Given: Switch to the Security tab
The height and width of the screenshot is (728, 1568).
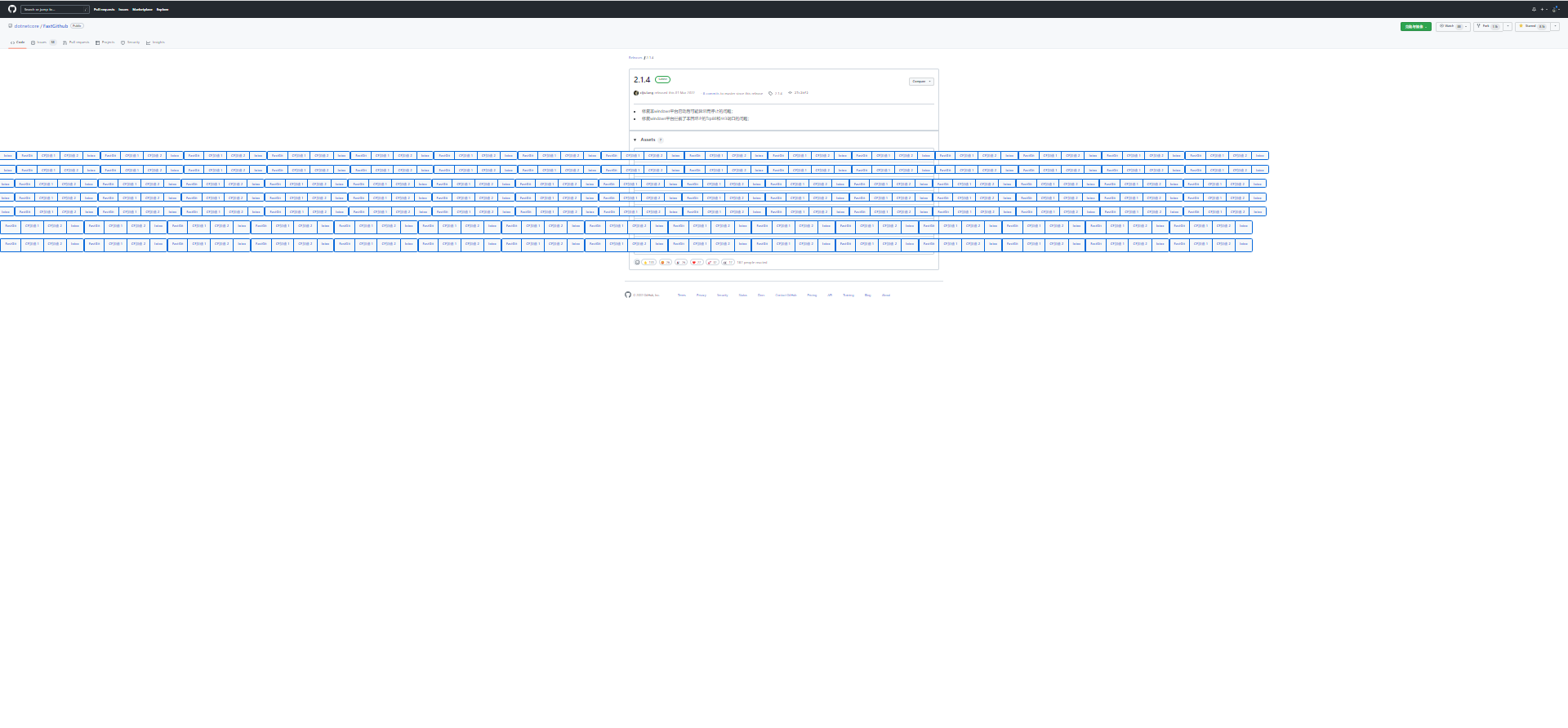Looking at the screenshot, I should click(131, 42).
